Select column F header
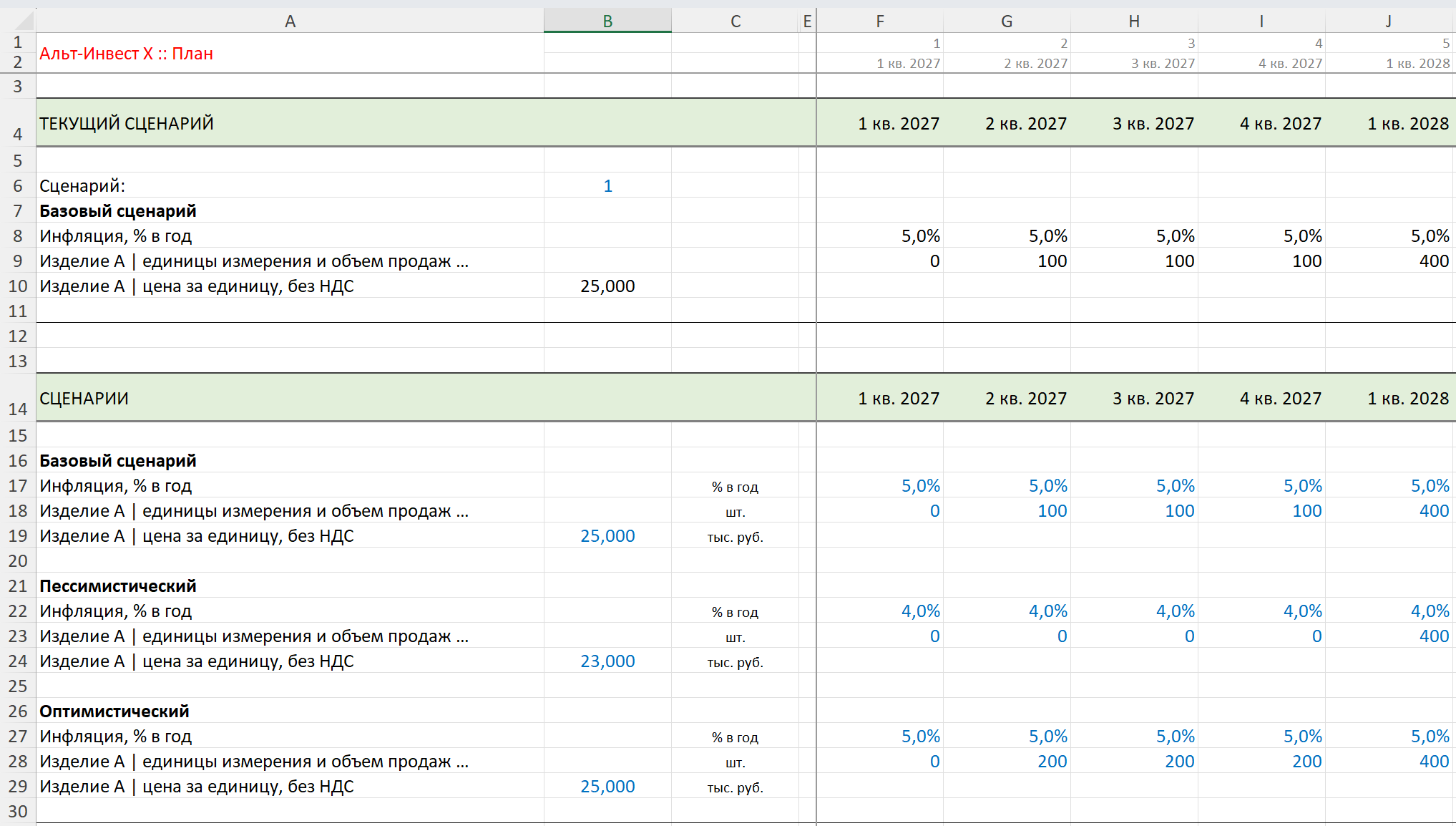The width and height of the screenshot is (1456, 826). coord(880,21)
